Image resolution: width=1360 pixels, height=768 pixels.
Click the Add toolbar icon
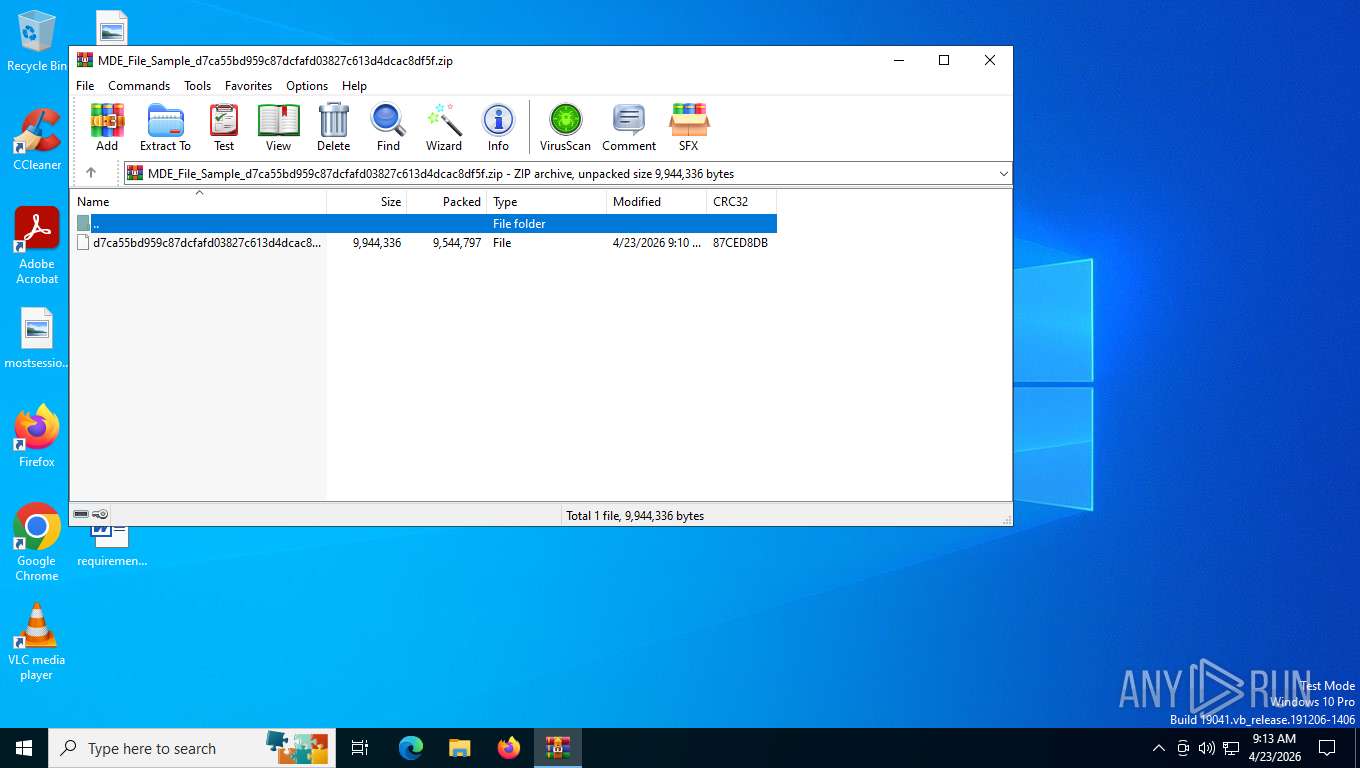pos(107,127)
